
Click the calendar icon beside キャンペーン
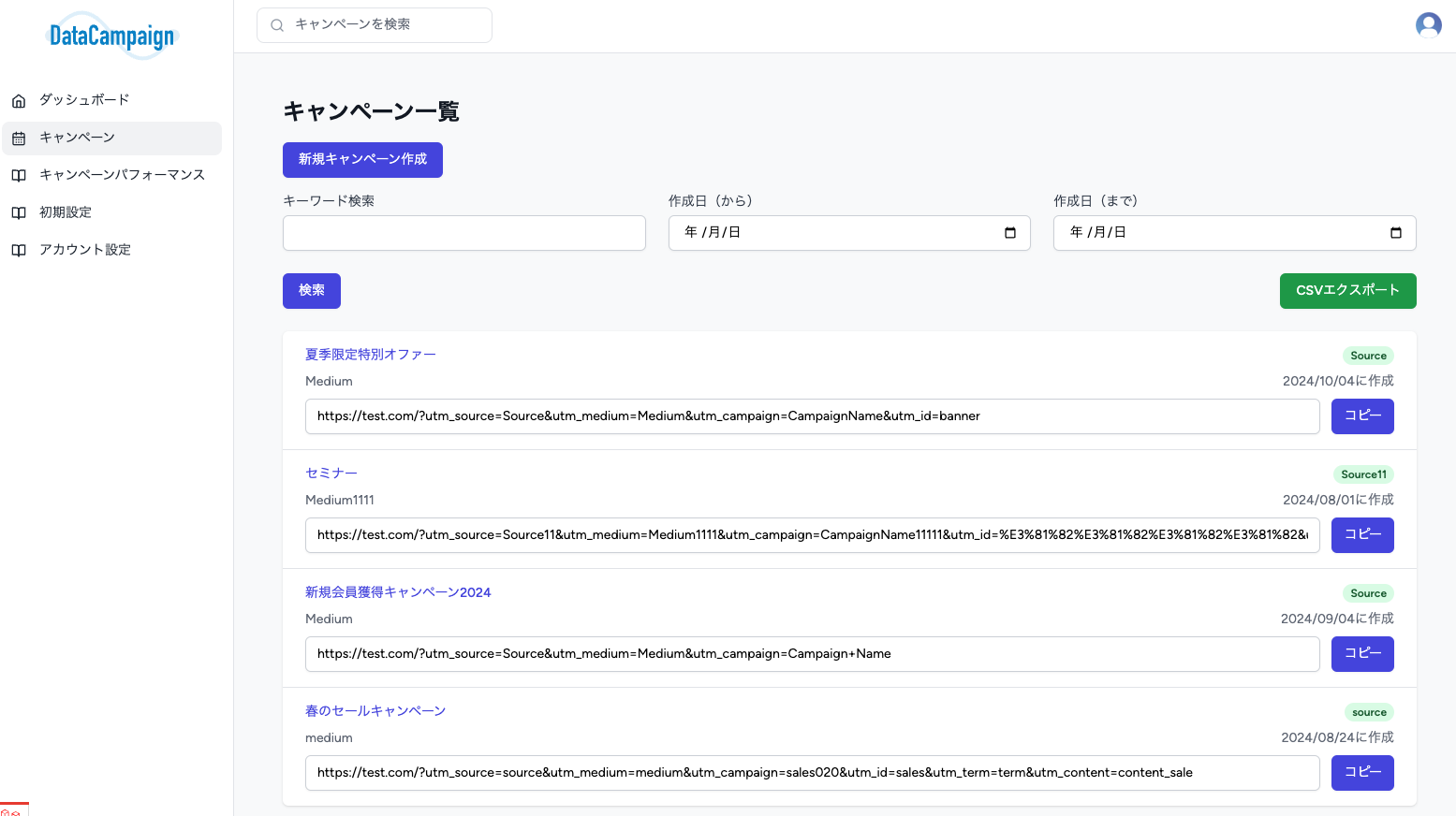tap(19, 138)
